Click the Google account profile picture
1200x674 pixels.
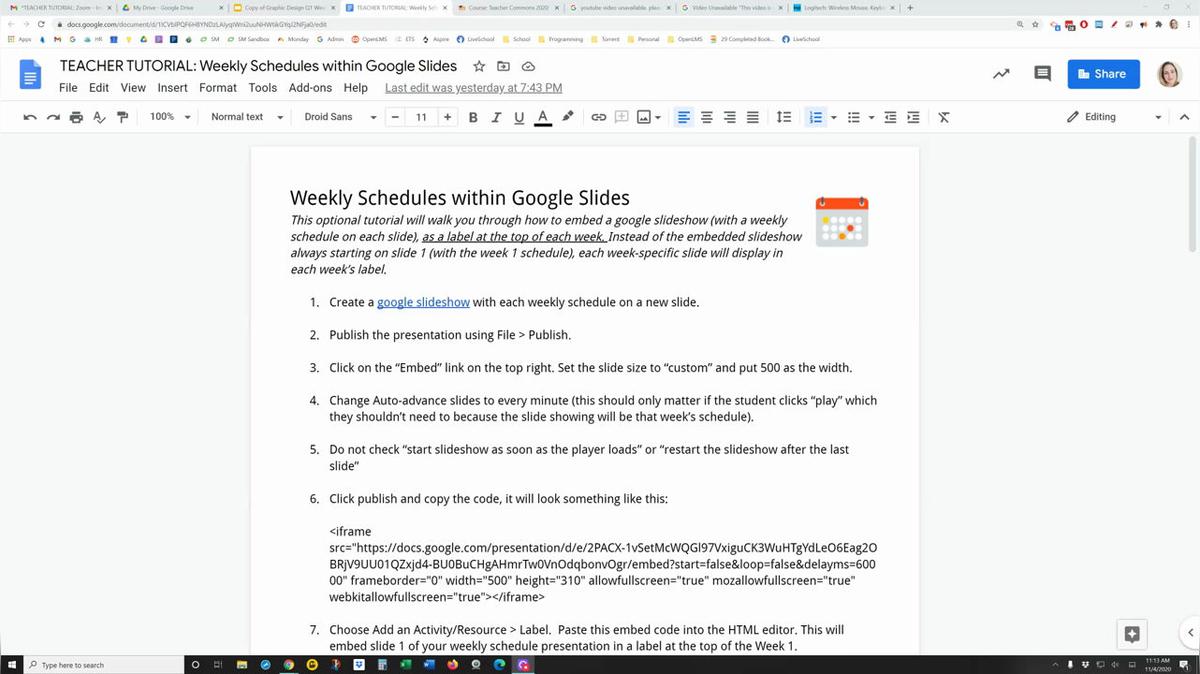[x=1169, y=74]
